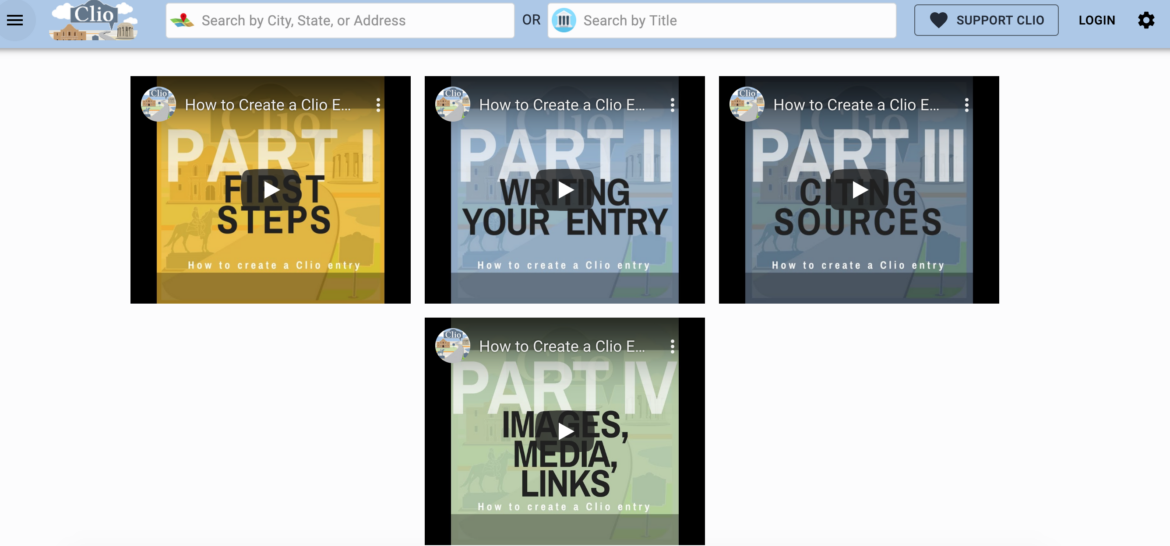Click the heart icon on Support Clio
The image size is (1170, 546).
coord(938,20)
